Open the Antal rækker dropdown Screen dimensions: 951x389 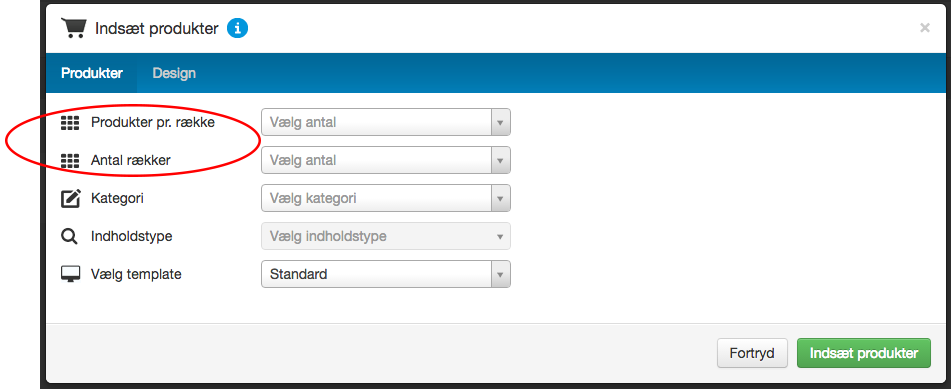pyautogui.click(x=386, y=160)
